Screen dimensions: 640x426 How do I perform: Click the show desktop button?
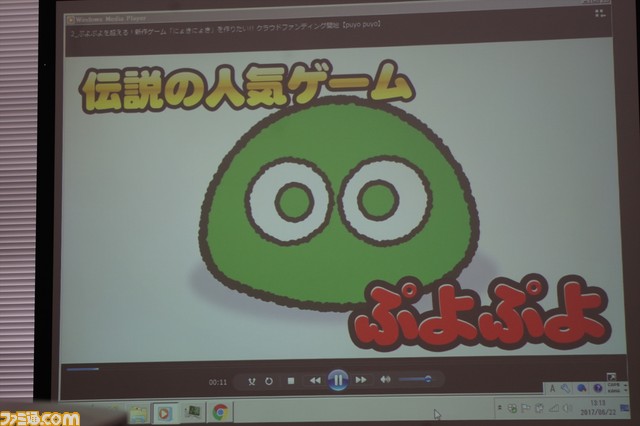click(624, 407)
